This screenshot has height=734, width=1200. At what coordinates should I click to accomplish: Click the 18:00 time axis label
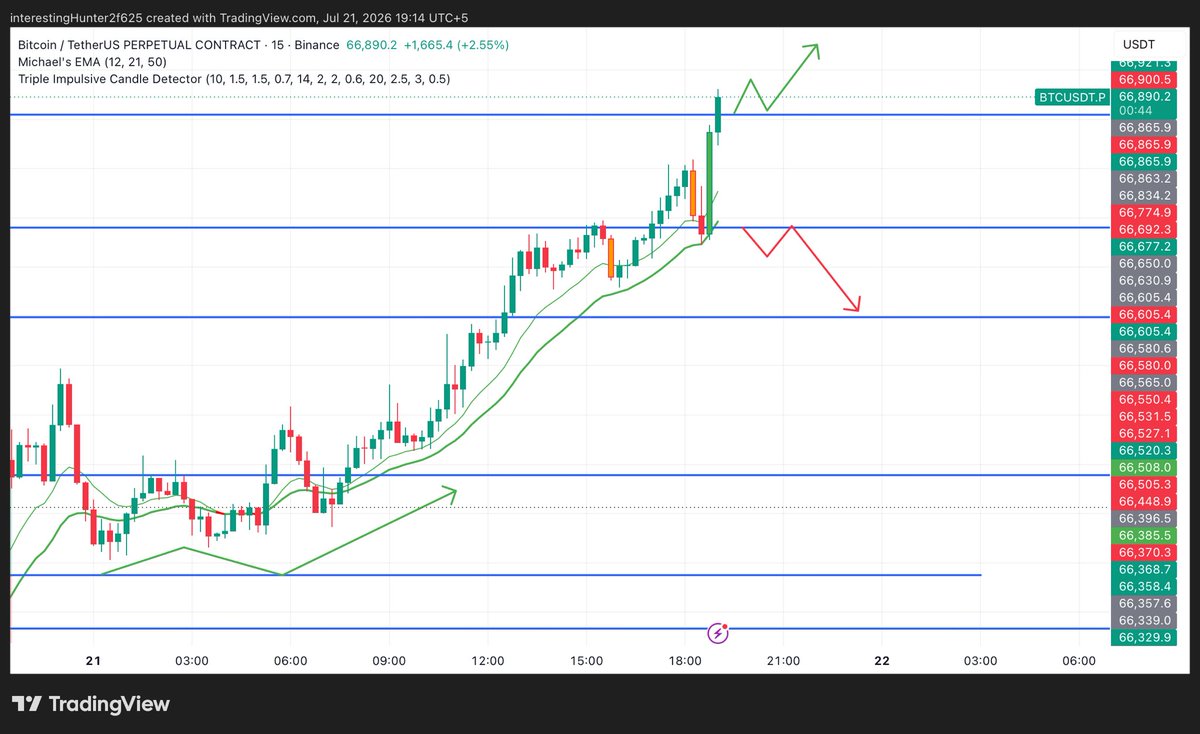[684, 661]
